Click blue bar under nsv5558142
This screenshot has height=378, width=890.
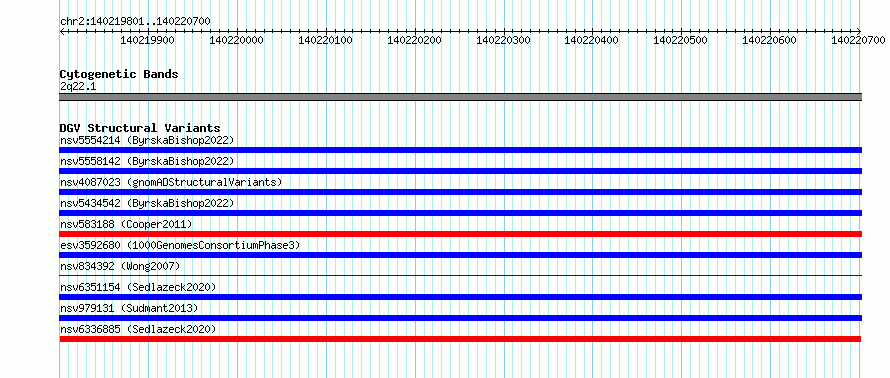coord(460,171)
